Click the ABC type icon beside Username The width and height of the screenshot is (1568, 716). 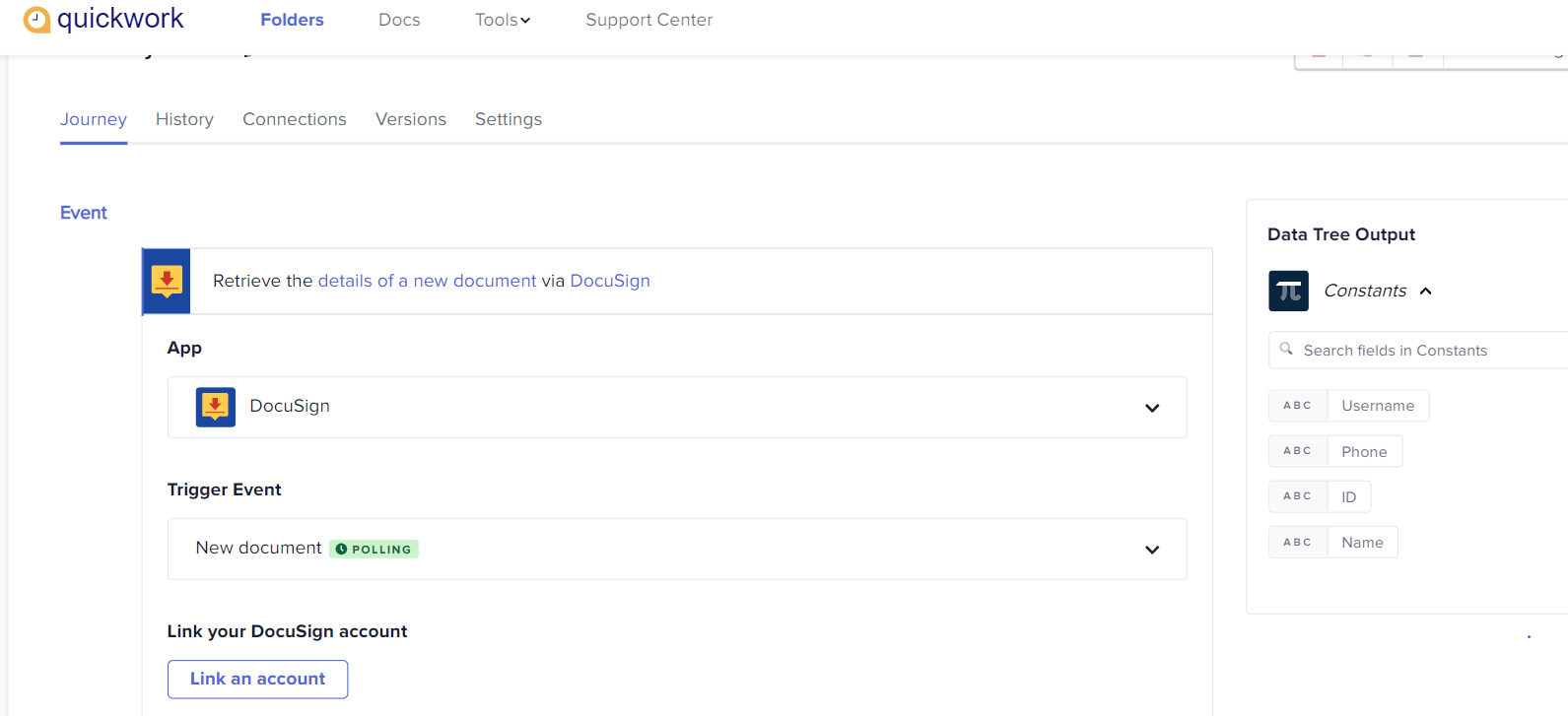(x=1298, y=406)
